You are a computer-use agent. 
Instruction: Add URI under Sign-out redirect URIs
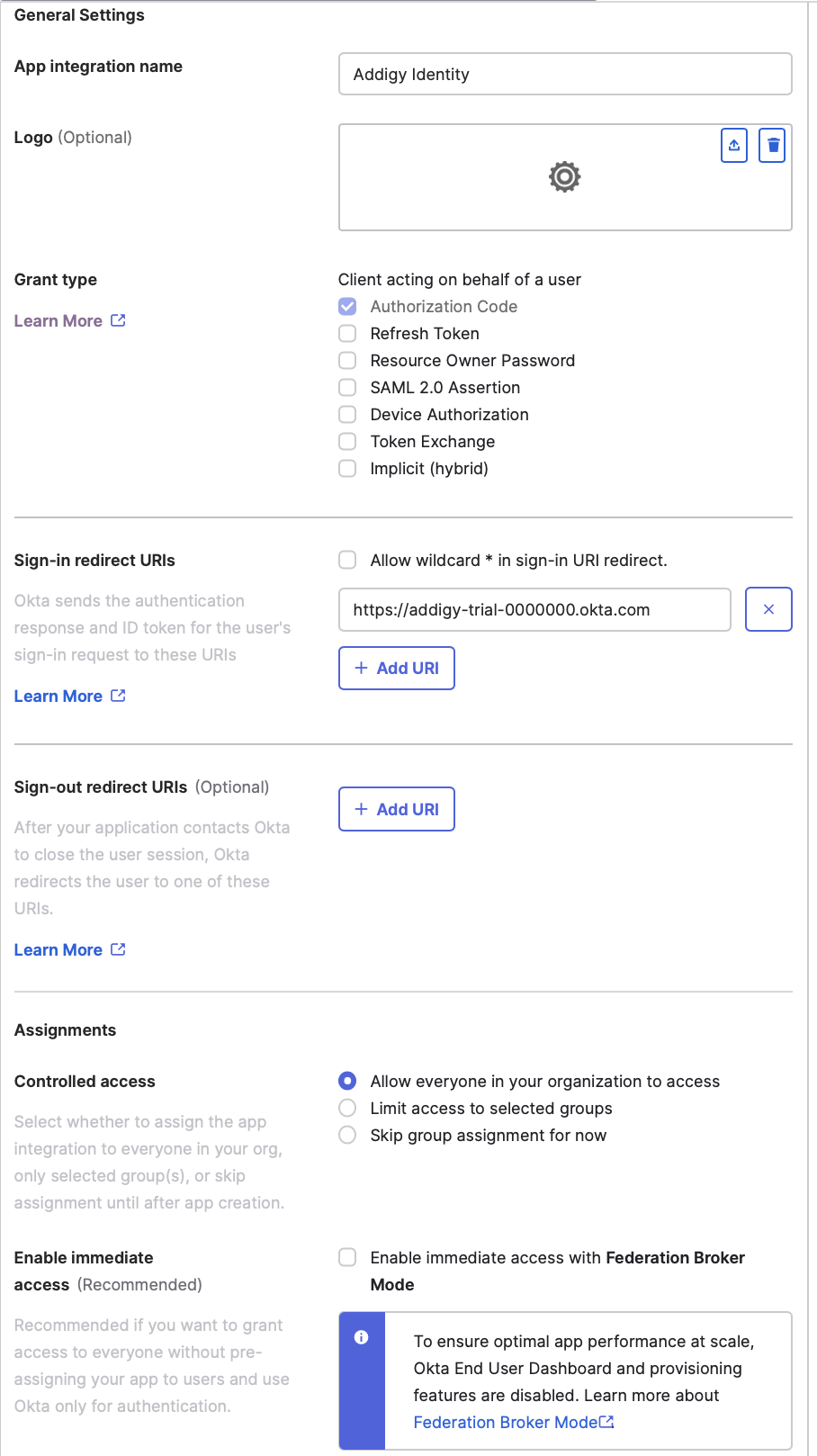(397, 809)
